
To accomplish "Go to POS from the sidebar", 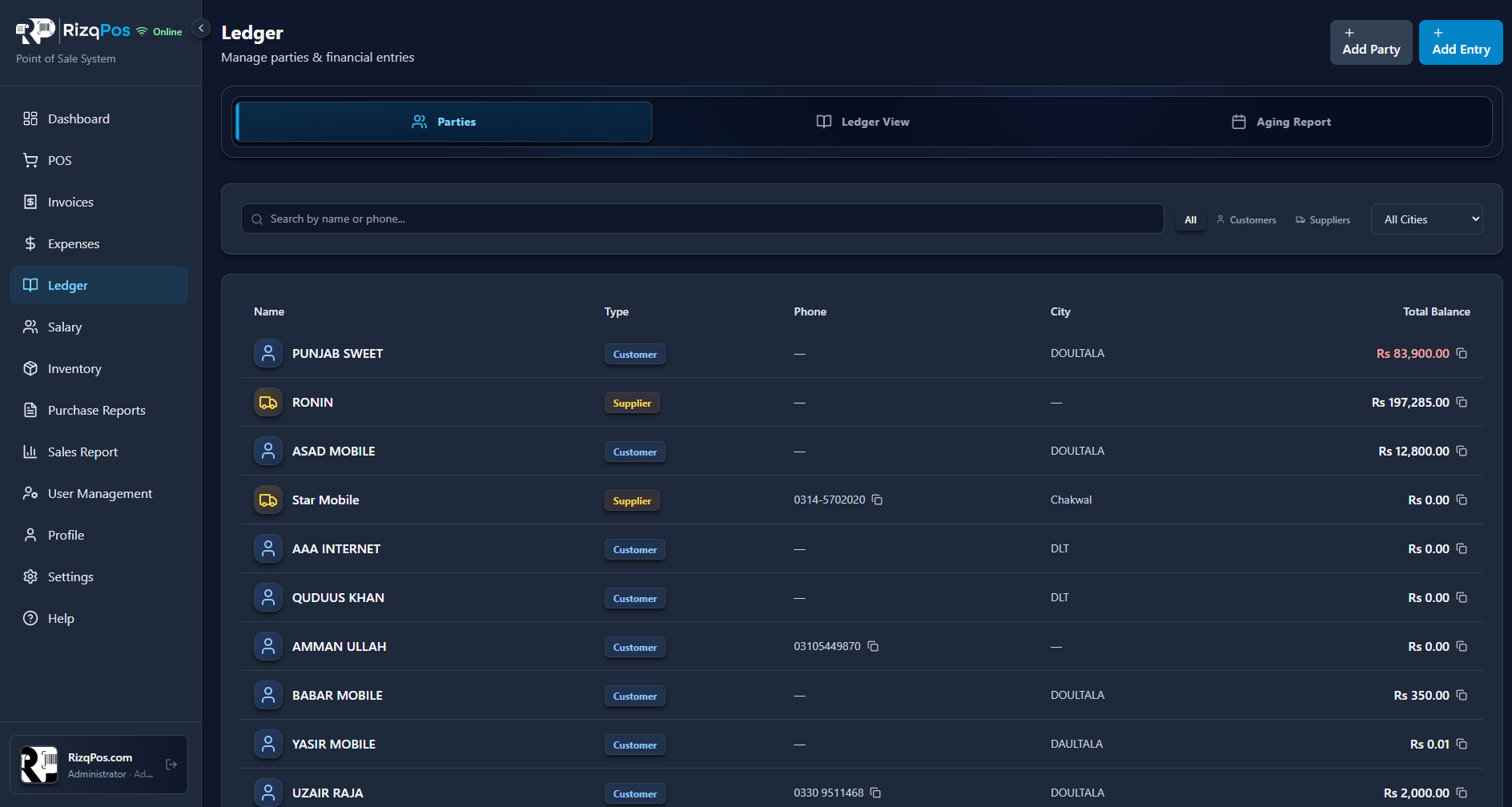I will pos(99,160).
